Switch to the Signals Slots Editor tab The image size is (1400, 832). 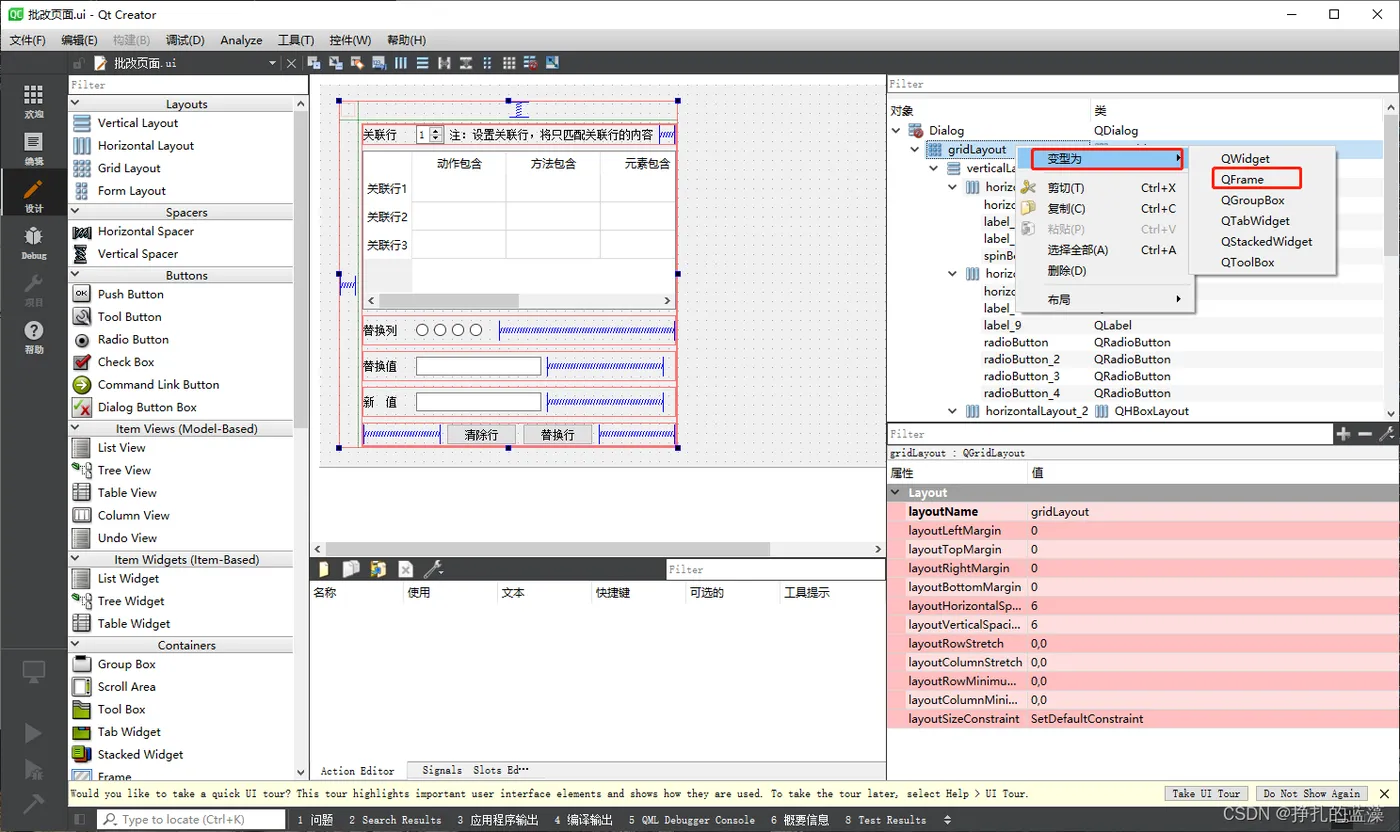tap(475, 771)
